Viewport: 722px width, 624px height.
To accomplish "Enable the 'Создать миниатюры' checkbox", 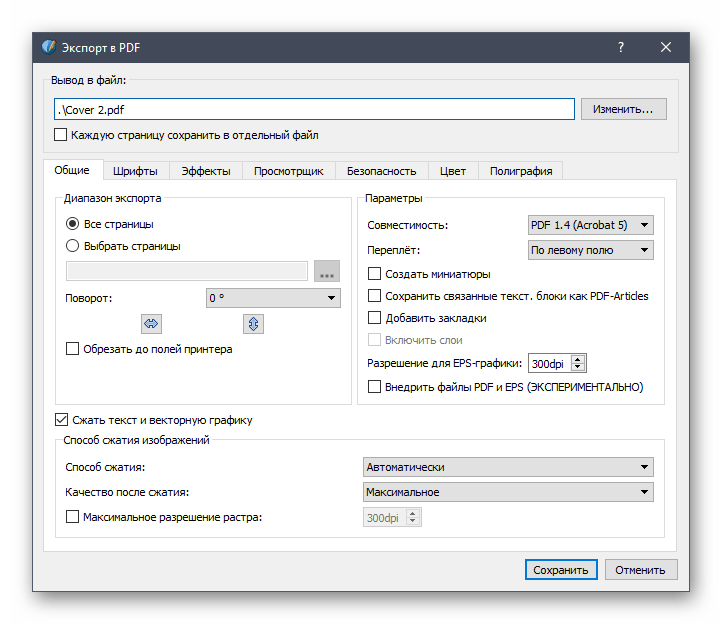I will coord(375,274).
